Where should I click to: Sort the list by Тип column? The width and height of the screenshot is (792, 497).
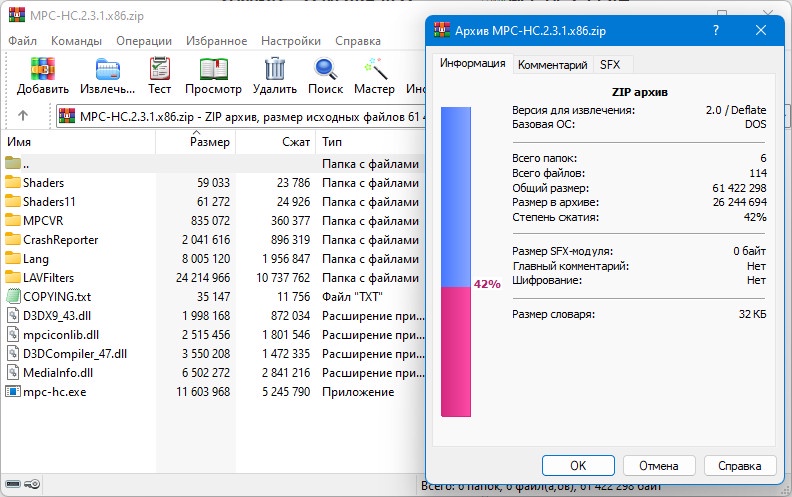(371, 142)
